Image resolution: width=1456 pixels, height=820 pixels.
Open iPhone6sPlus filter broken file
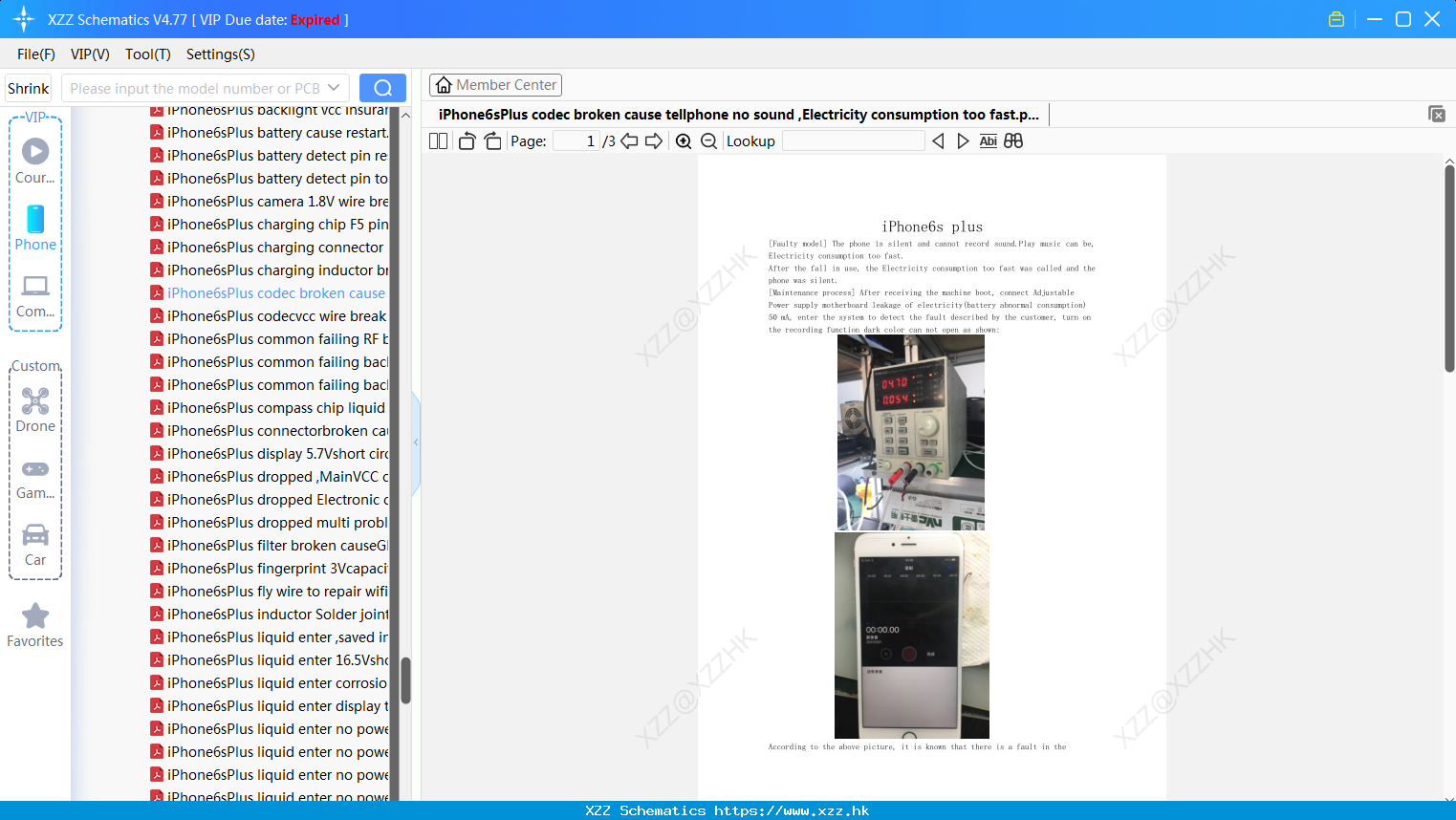coord(269,546)
